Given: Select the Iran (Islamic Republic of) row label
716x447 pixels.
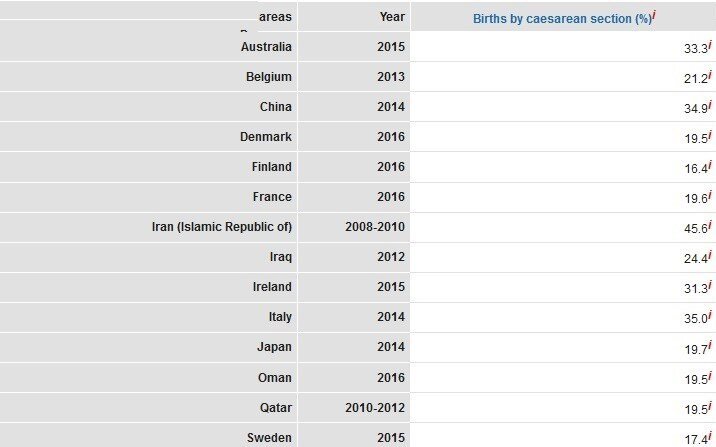Looking at the screenshot, I should pos(221,227).
